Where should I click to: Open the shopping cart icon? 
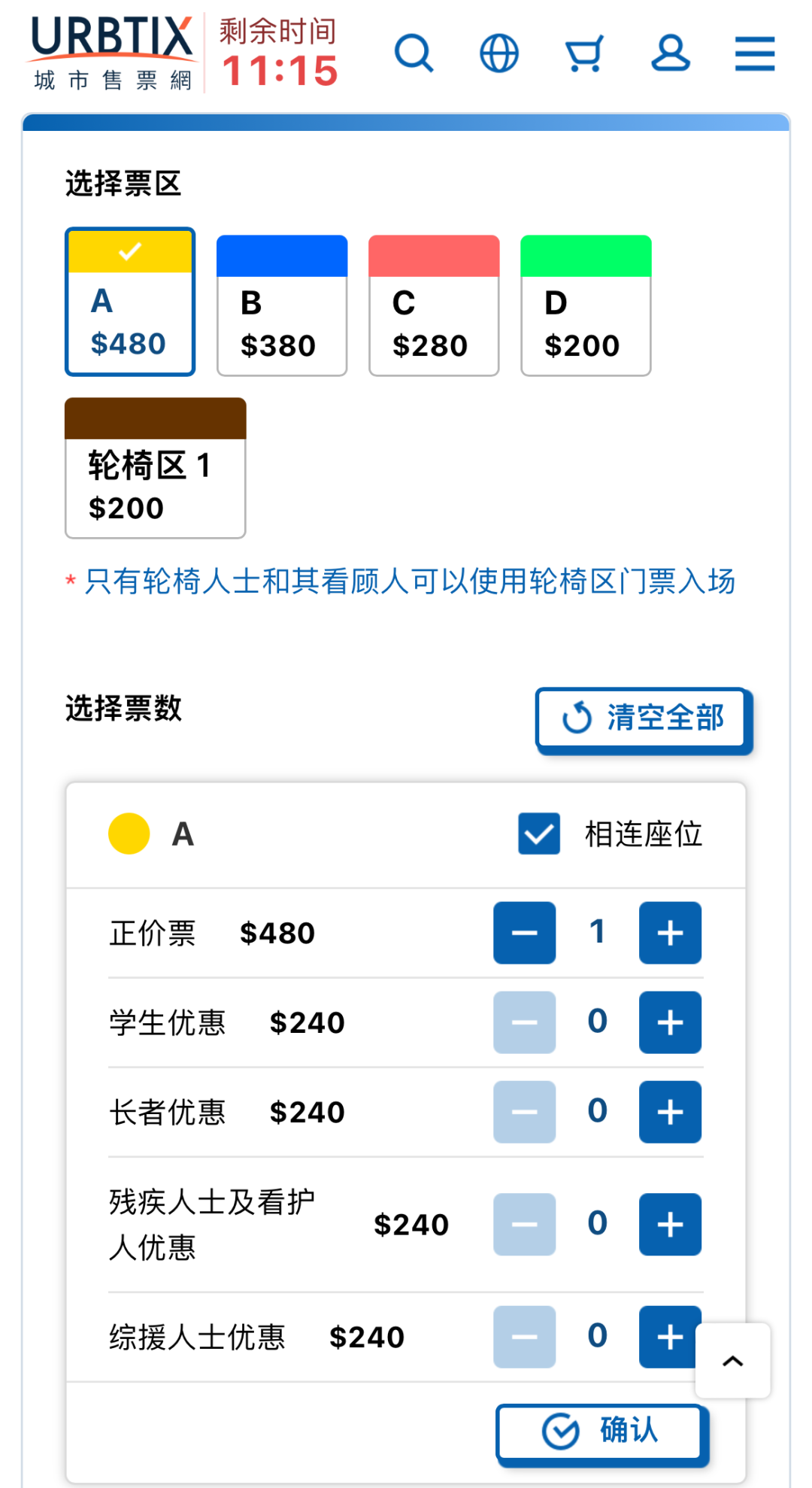[x=584, y=53]
